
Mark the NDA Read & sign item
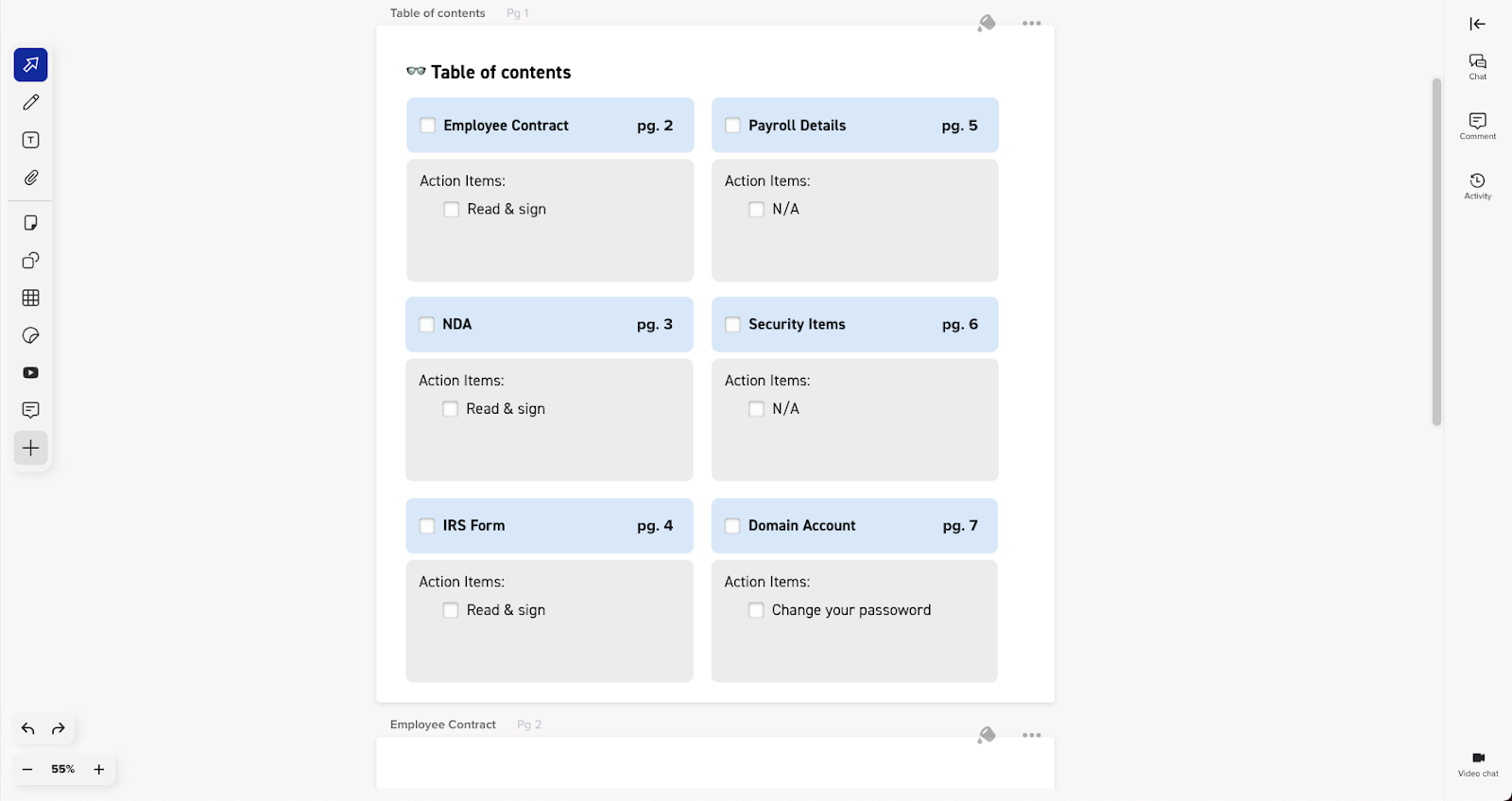[x=451, y=409]
